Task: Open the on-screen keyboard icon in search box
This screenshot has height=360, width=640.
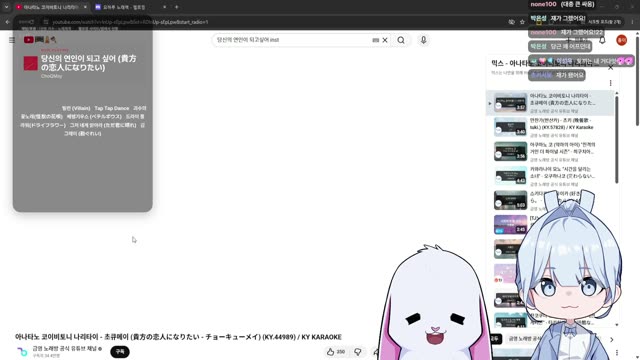Action: [x=376, y=40]
